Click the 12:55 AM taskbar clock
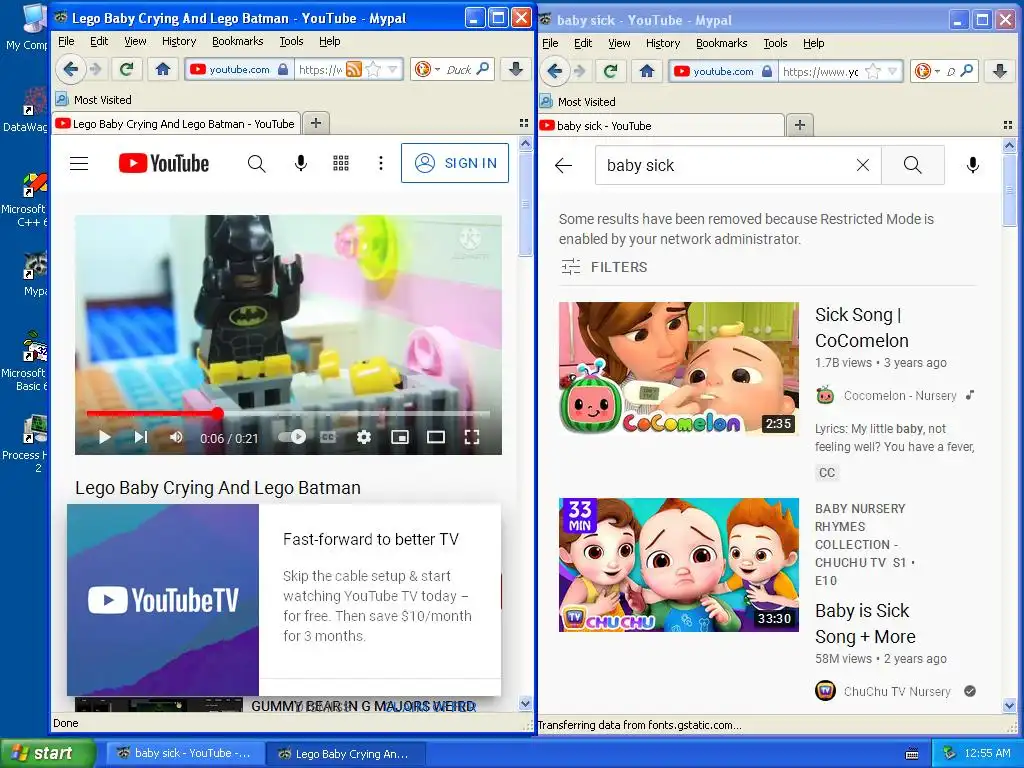The height and width of the screenshot is (768, 1024). tap(987, 753)
